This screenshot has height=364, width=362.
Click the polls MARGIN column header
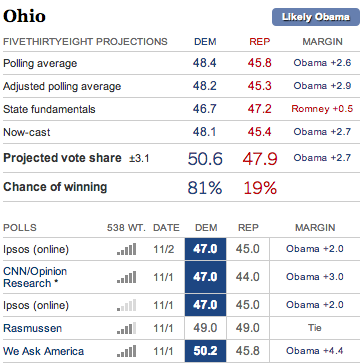(x=315, y=228)
